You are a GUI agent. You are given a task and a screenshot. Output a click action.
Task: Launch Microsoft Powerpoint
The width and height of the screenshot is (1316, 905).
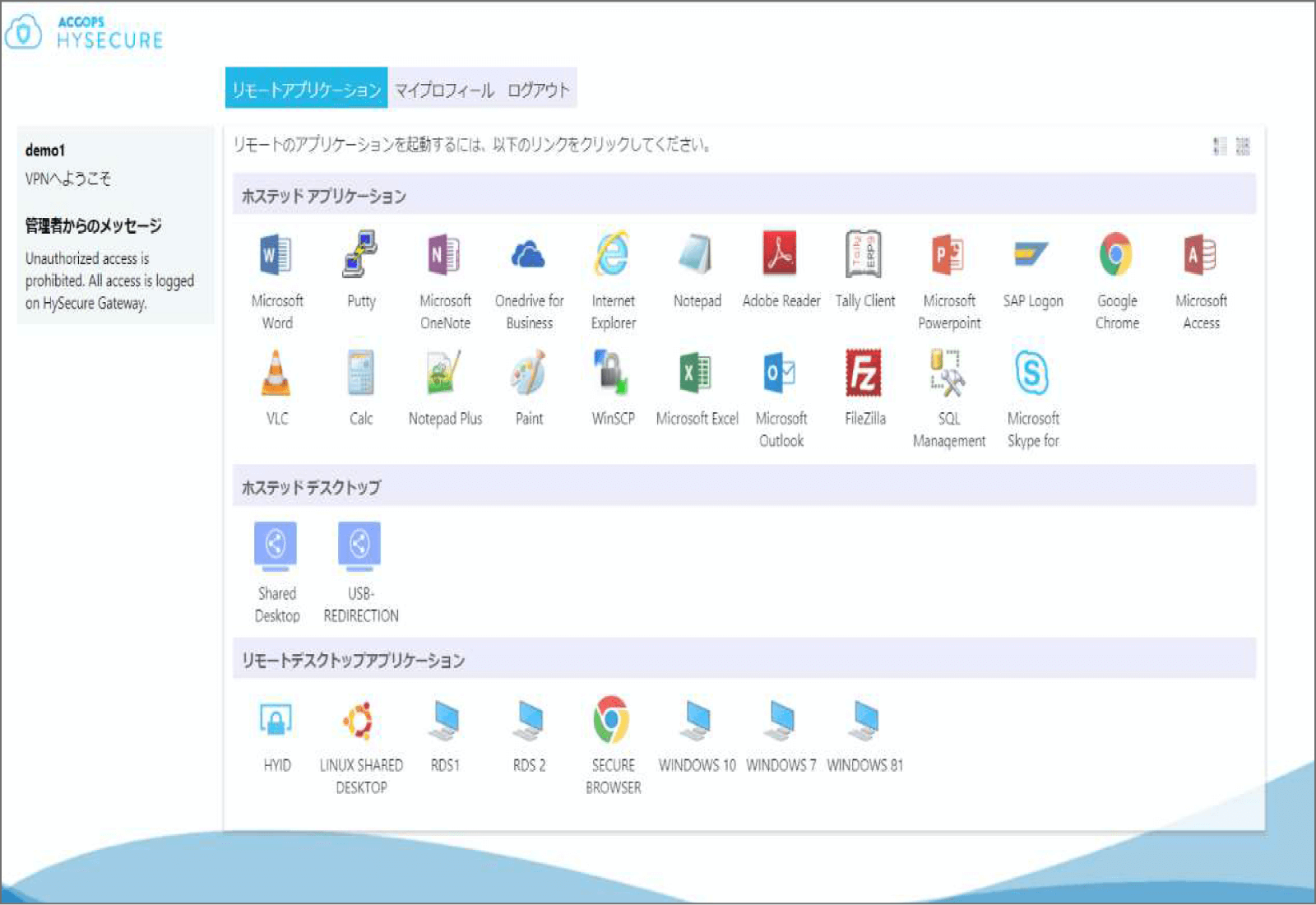click(948, 255)
